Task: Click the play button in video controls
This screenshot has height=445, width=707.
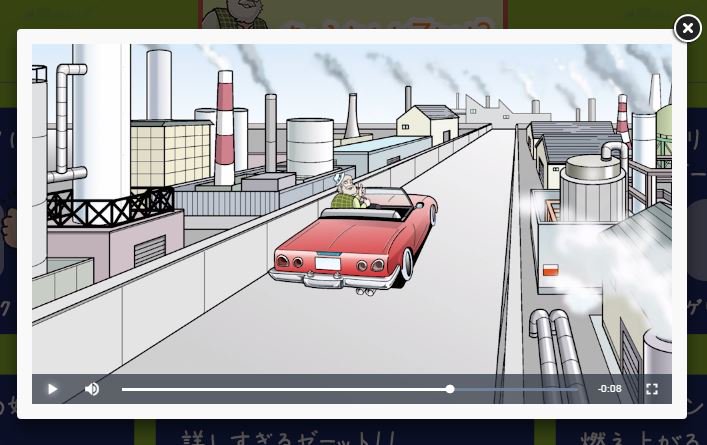Action: point(52,389)
